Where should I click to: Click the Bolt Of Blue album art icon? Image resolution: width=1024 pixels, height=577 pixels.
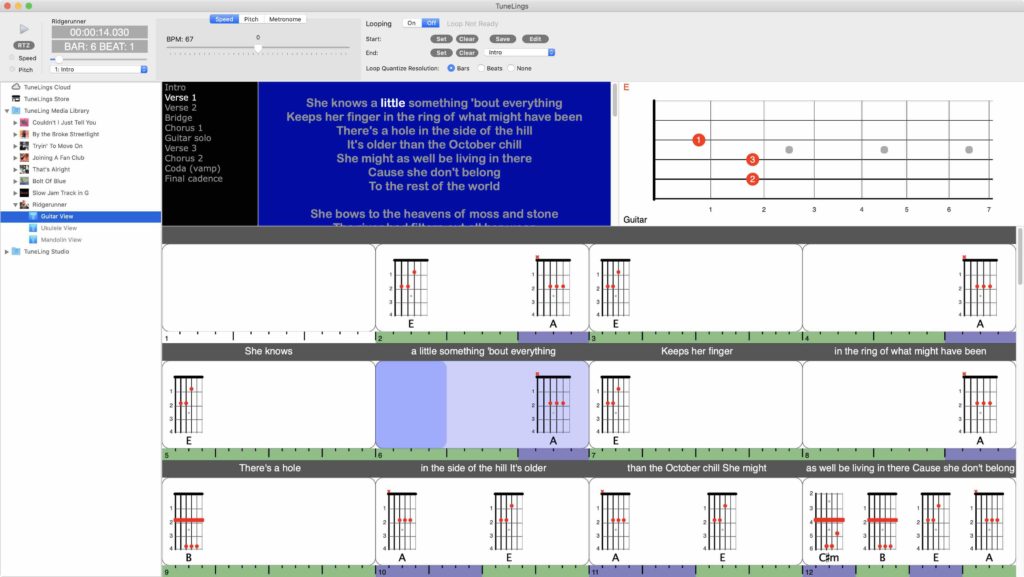[x=24, y=181]
